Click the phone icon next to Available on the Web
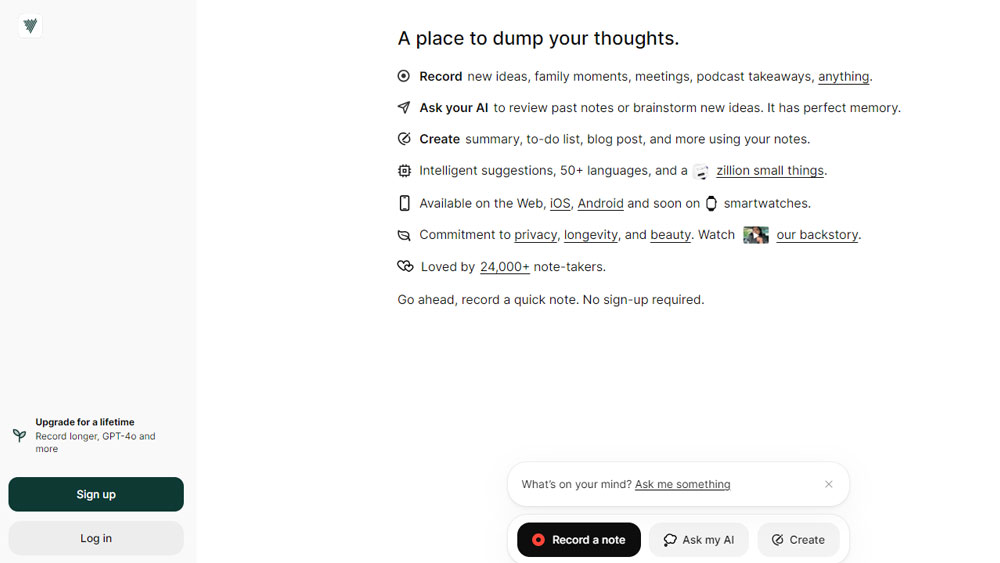 pos(404,203)
